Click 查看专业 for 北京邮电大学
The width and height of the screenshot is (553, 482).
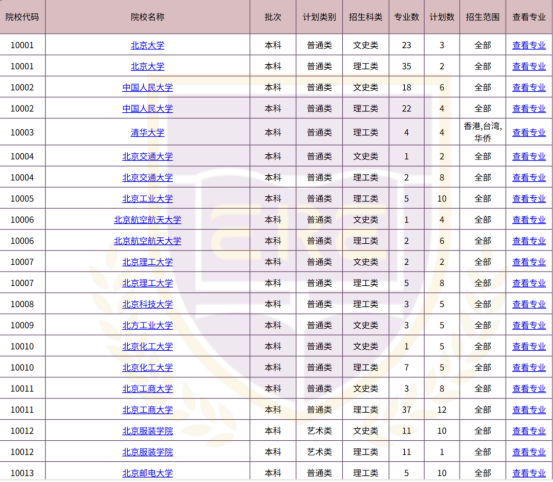[529, 473]
